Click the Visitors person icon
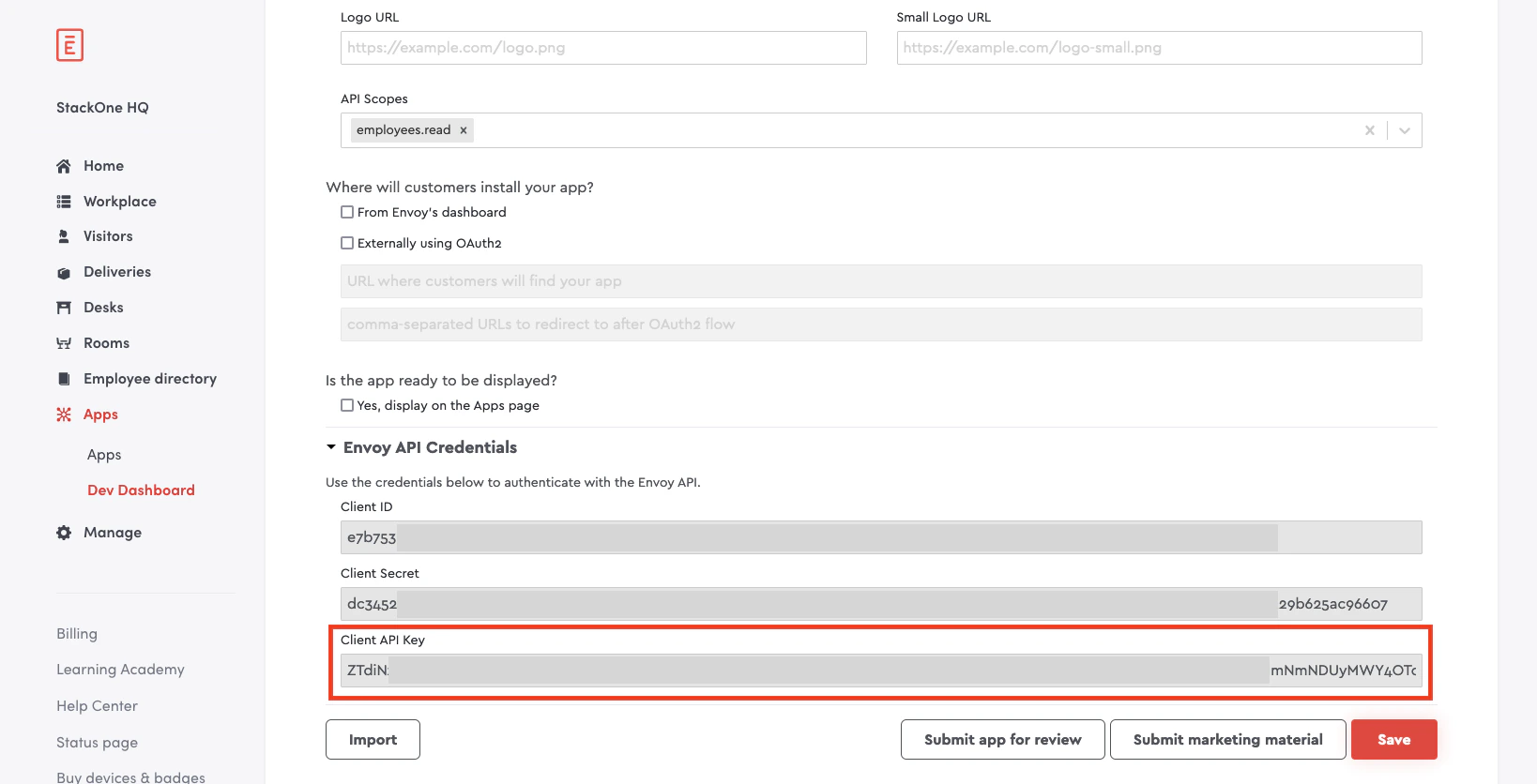 64,236
